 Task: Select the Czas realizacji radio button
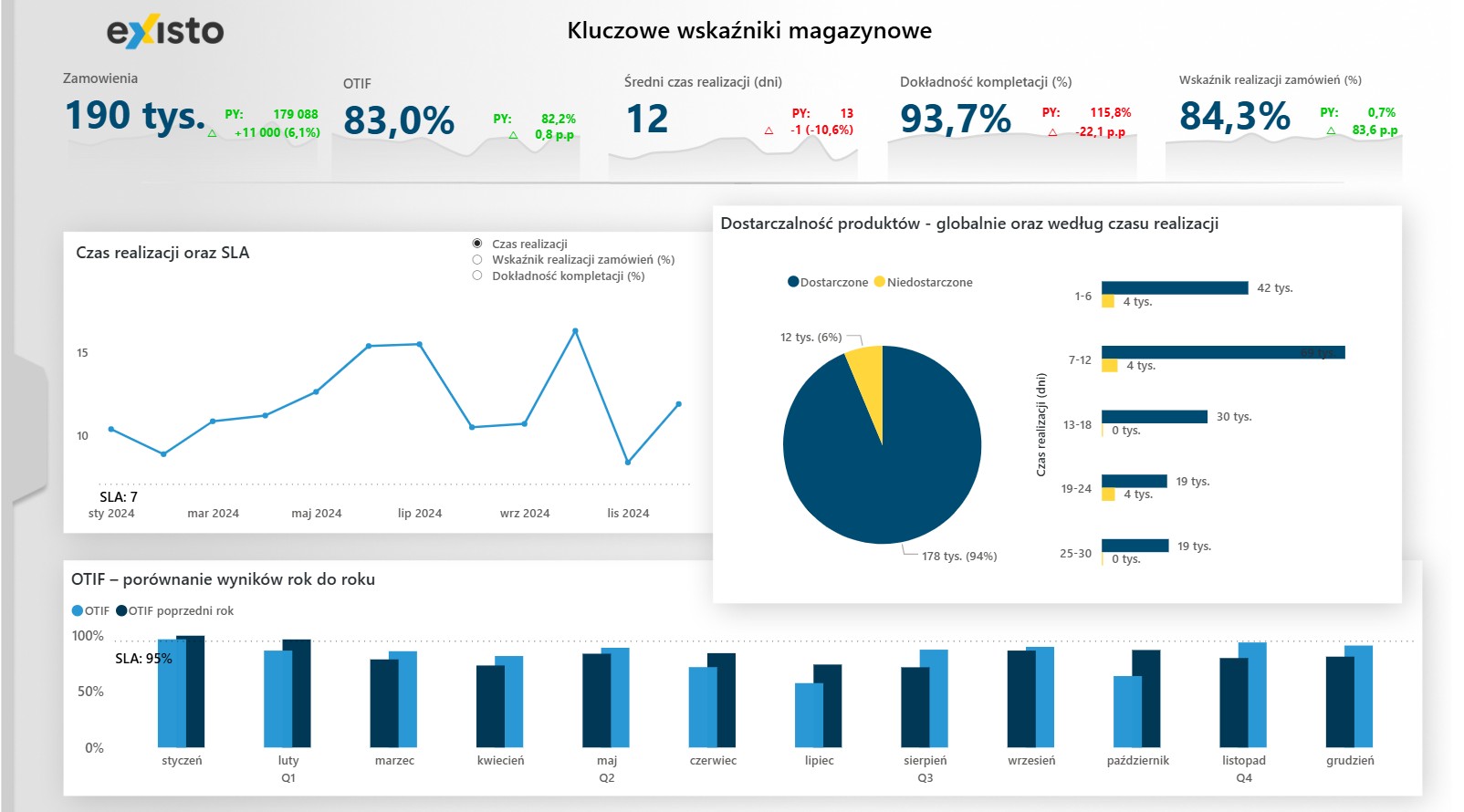(x=477, y=244)
